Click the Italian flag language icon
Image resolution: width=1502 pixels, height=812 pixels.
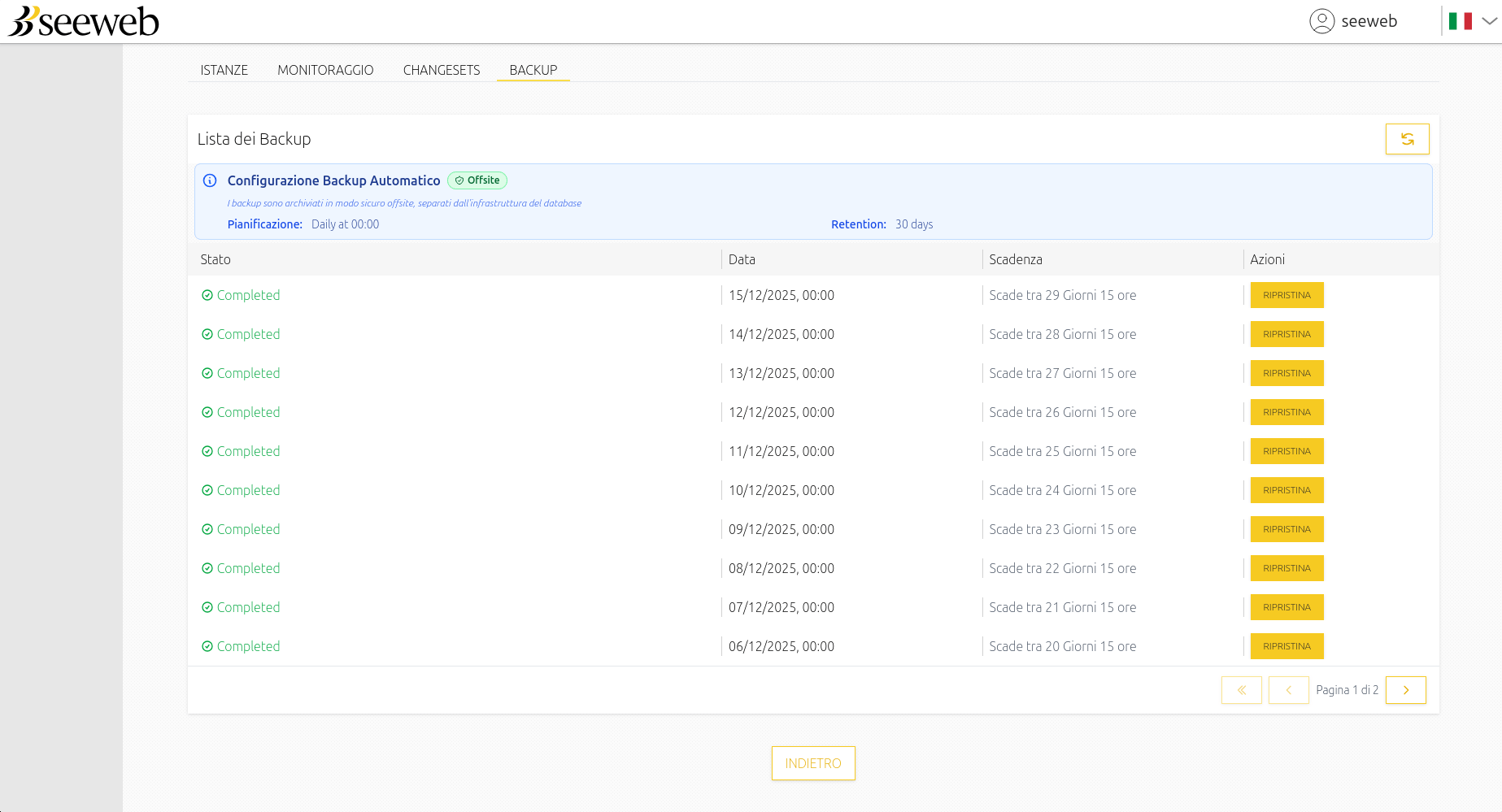tap(1461, 21)
